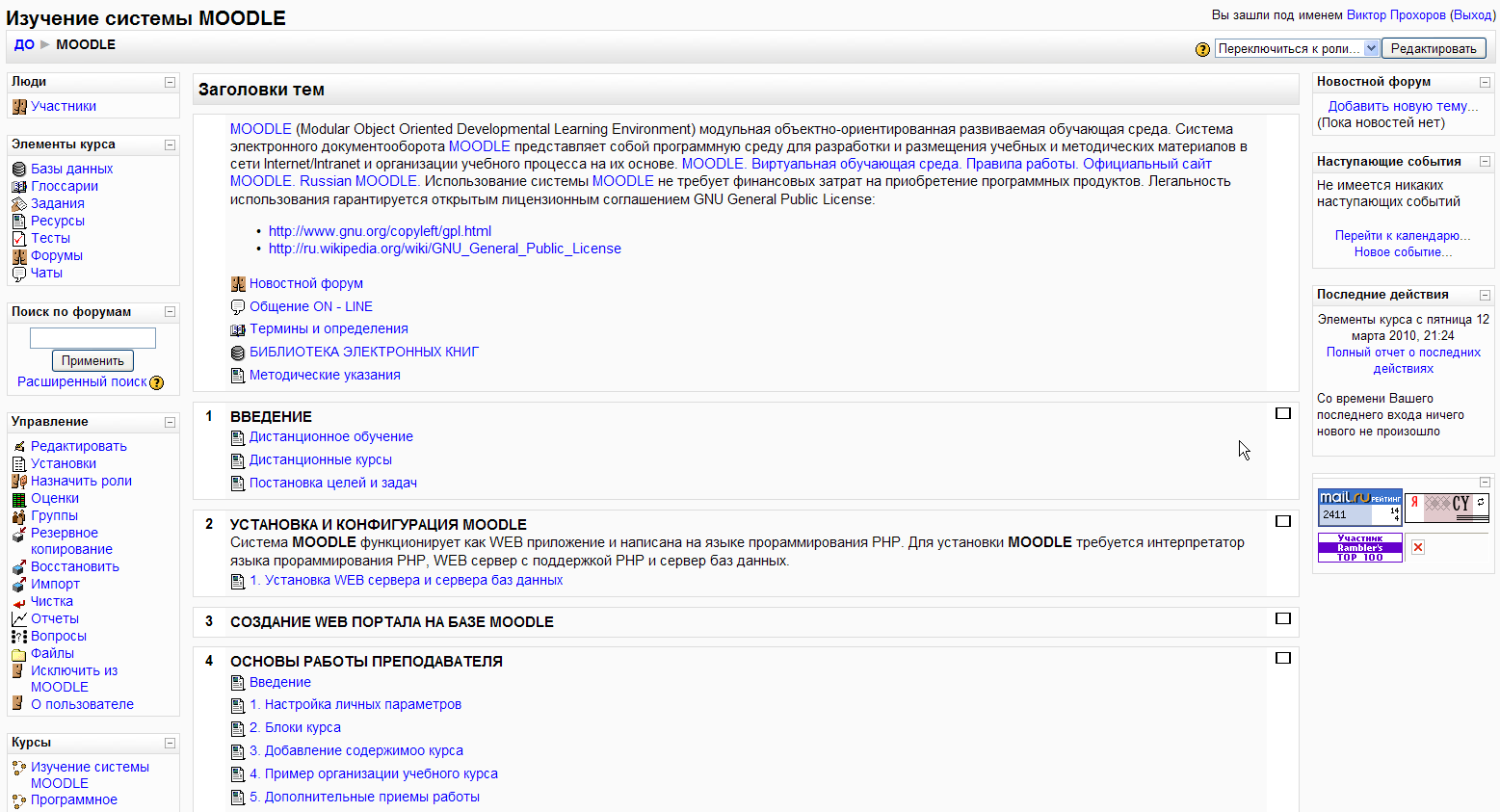Open the Wikipedia GNU_General_Public_License link
Viewport: 1500px width, 812px height.
click(x=445, y=249)
